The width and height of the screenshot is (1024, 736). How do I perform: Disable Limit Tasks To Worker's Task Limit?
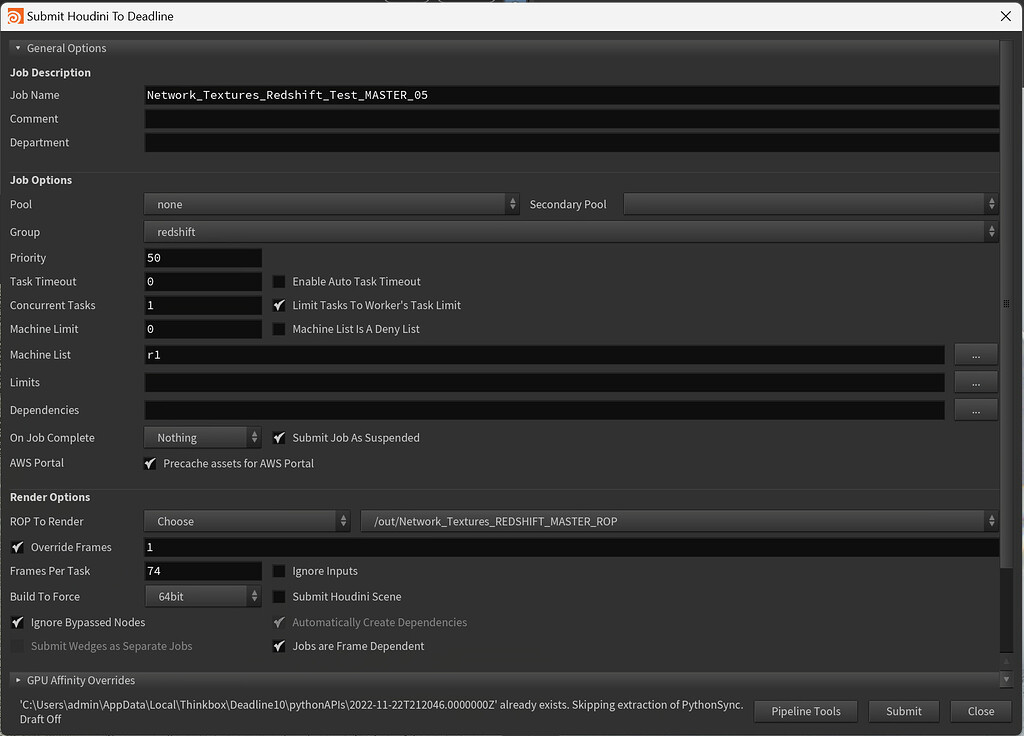[278, 305]
